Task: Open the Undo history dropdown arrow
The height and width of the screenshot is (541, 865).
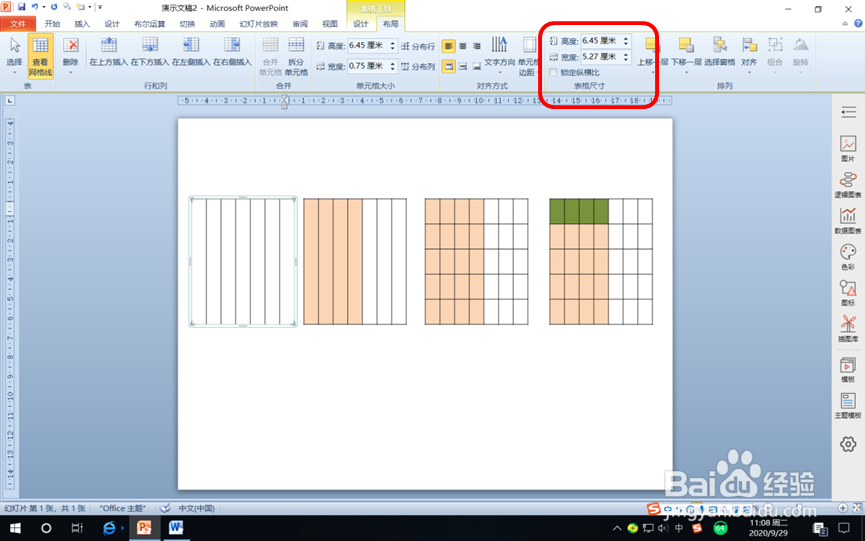Action: 44,7
